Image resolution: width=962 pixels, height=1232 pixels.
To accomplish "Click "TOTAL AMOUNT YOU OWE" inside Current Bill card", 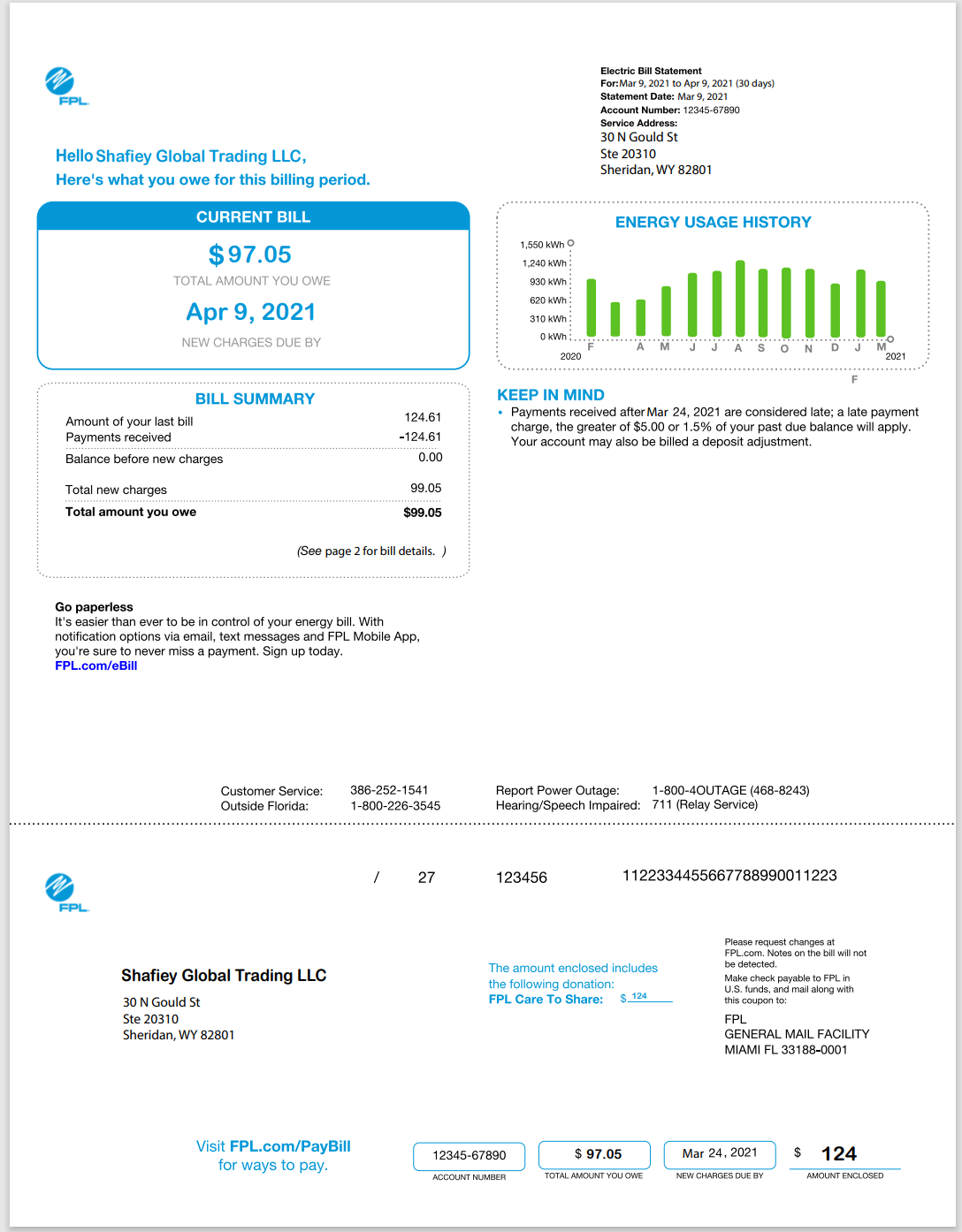I will (x=252, y=281).
